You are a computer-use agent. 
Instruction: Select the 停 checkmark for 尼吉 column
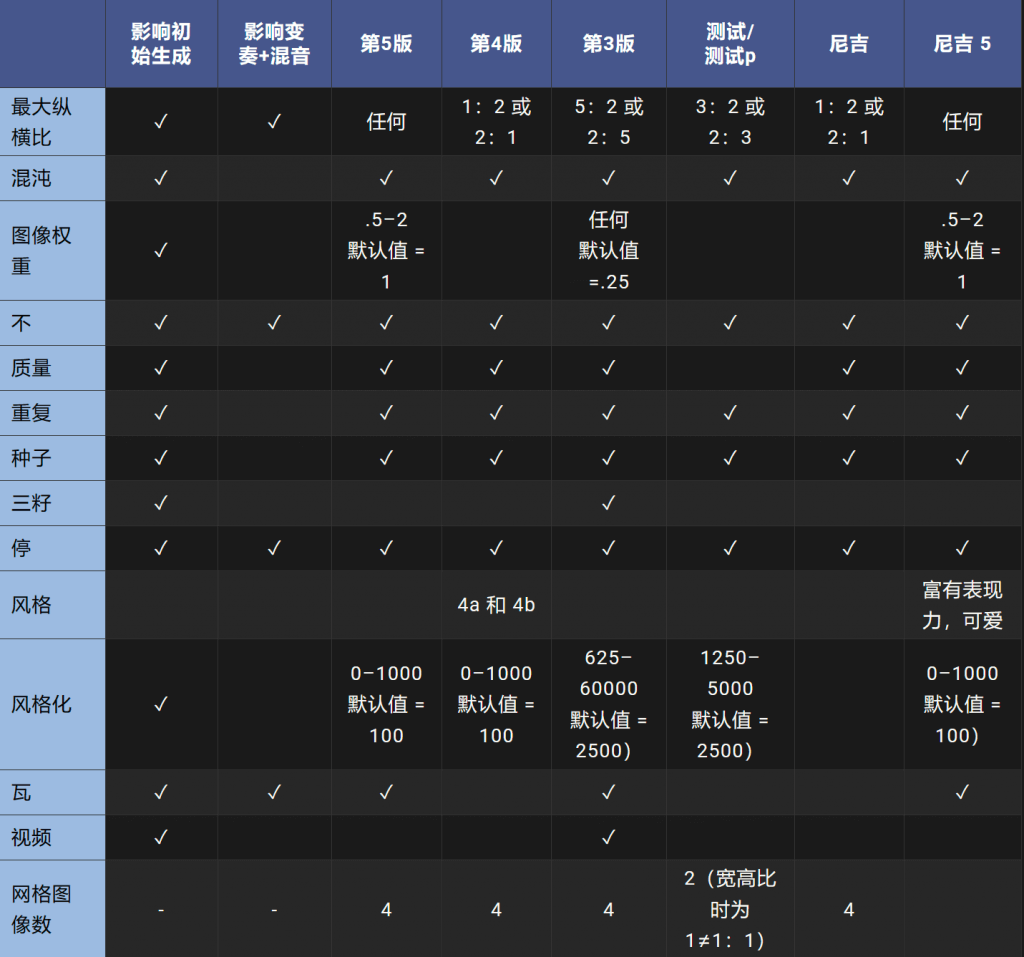pyautogui.click(x=848, y=548)
